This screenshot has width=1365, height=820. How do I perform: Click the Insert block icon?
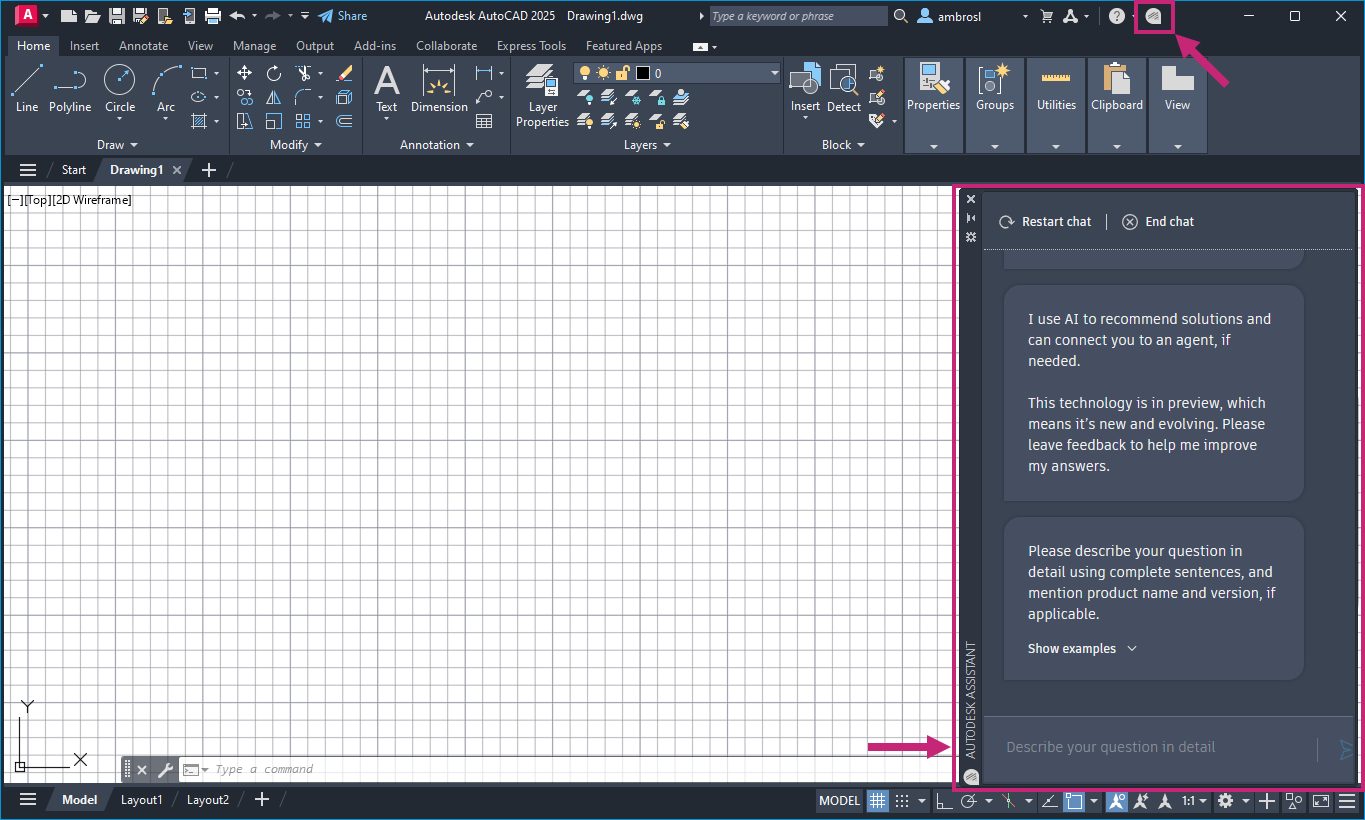(805, 88)
